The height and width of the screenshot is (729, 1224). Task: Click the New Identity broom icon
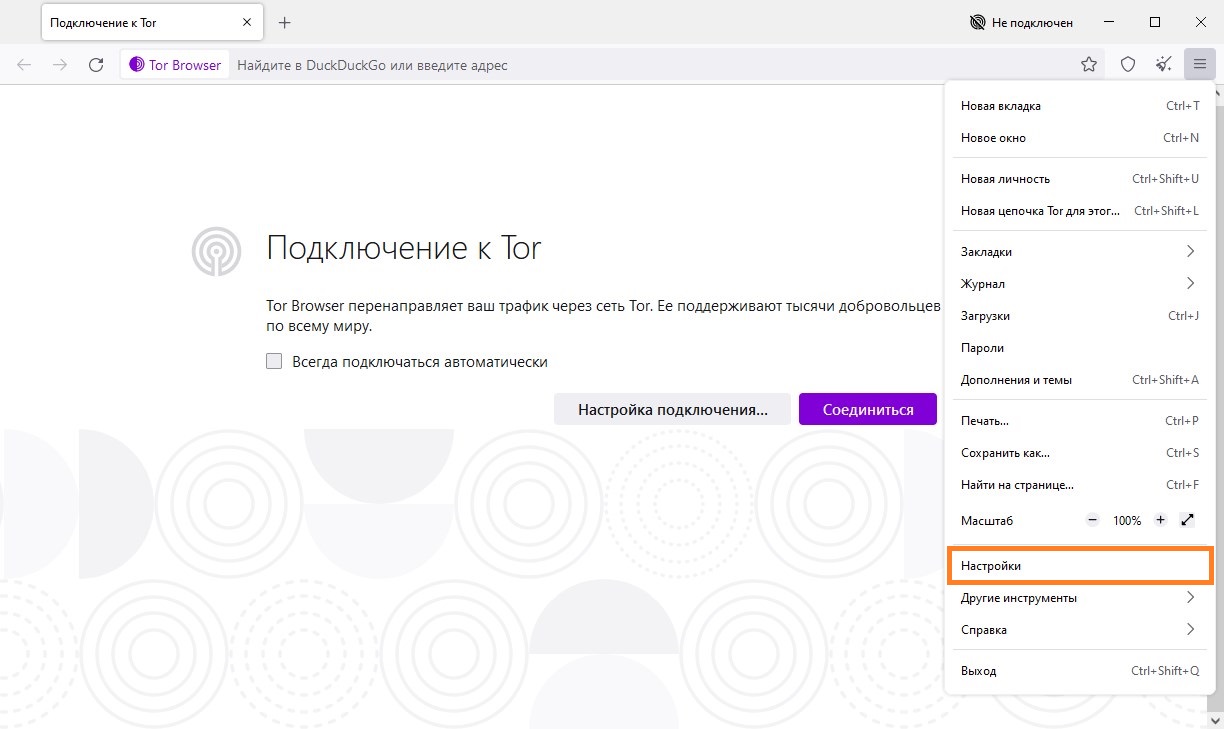coord(1163,65)
